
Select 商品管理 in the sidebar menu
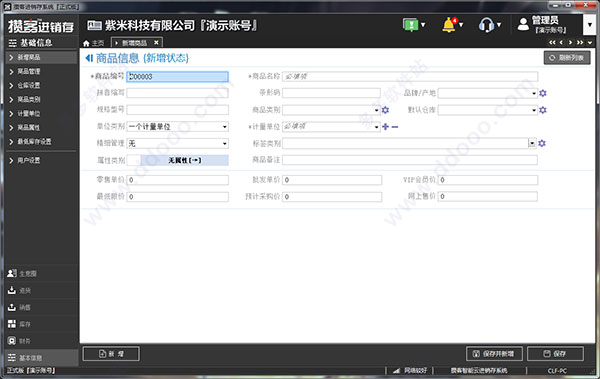[29, 72]
